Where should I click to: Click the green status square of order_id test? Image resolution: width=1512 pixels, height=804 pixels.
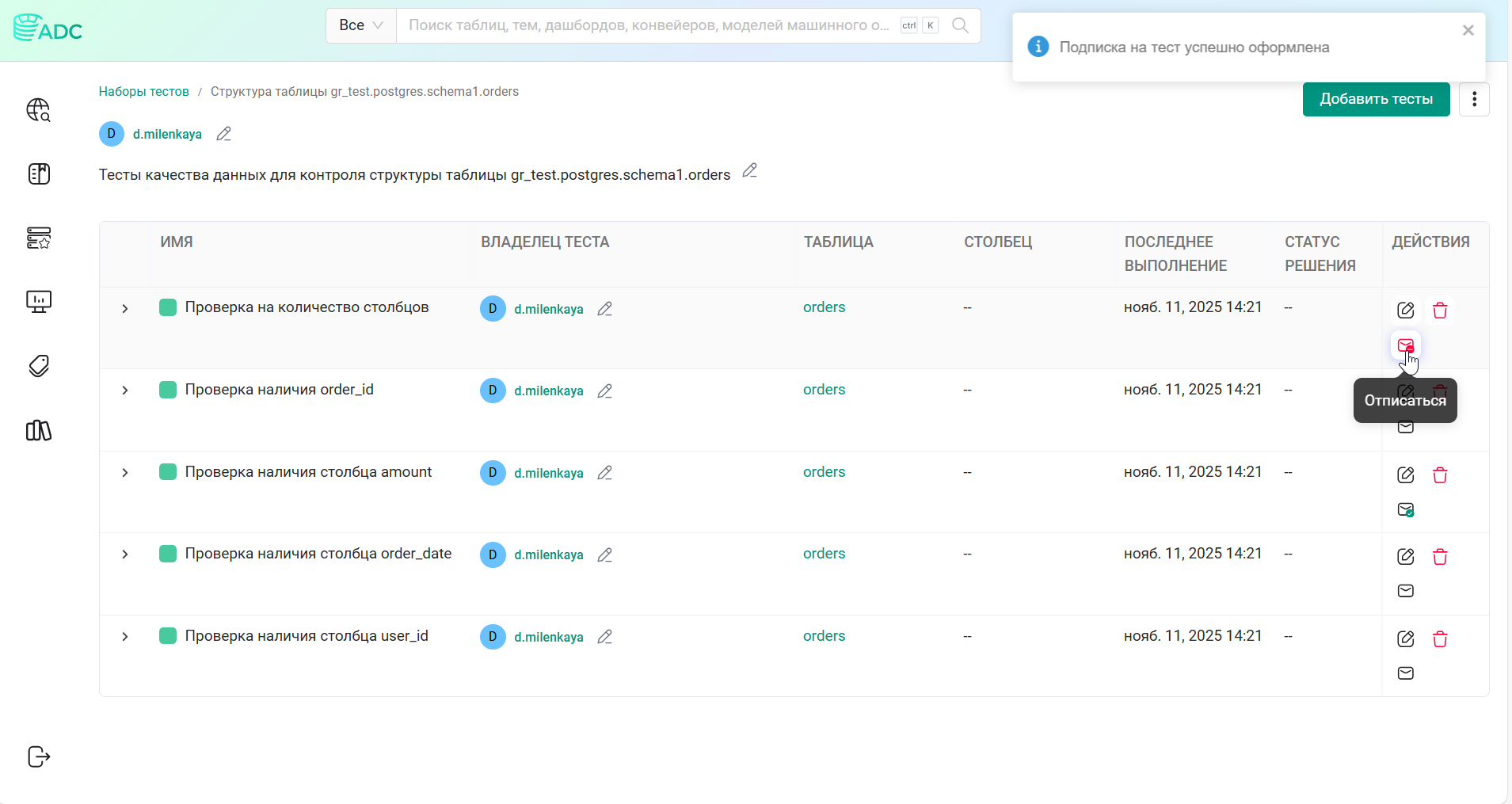click(168, 390)
